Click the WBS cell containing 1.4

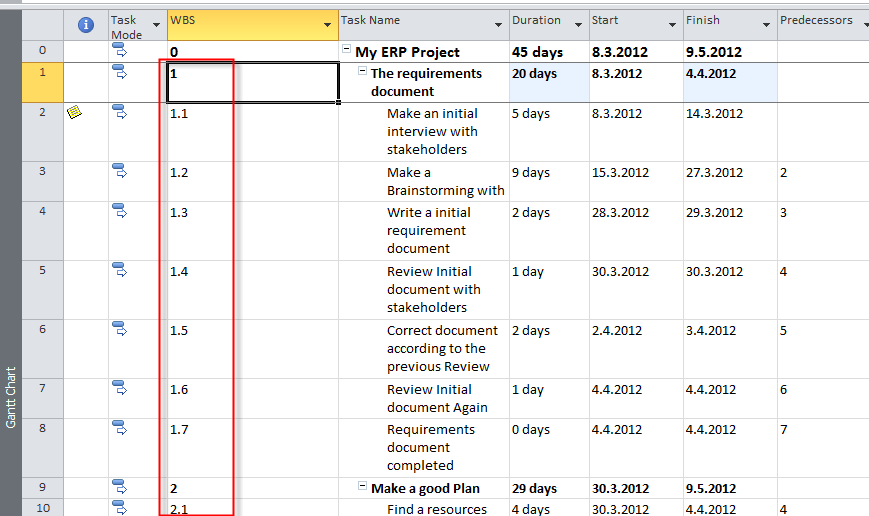coord(200,272)
